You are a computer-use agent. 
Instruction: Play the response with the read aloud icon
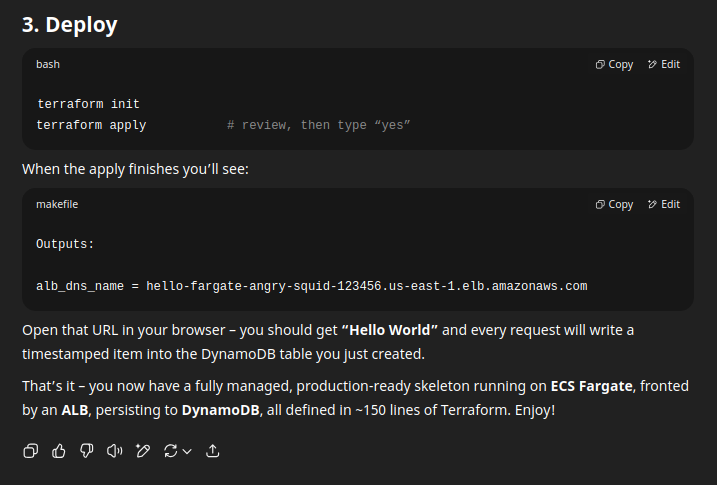115,451
